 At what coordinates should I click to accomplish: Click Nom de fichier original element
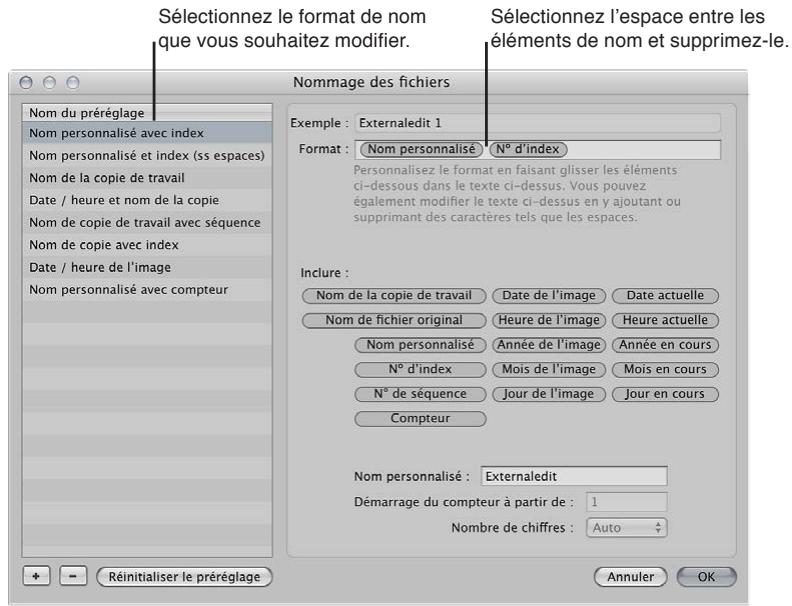tap(394, 320)
